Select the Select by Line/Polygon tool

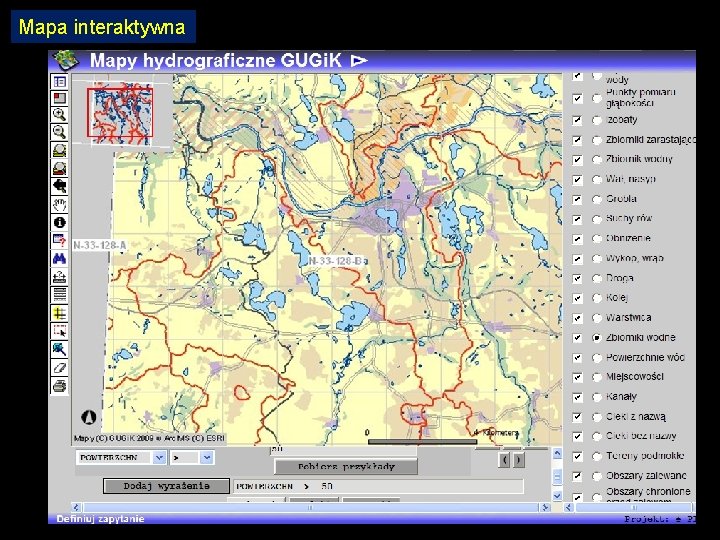[x=60, y=349]
